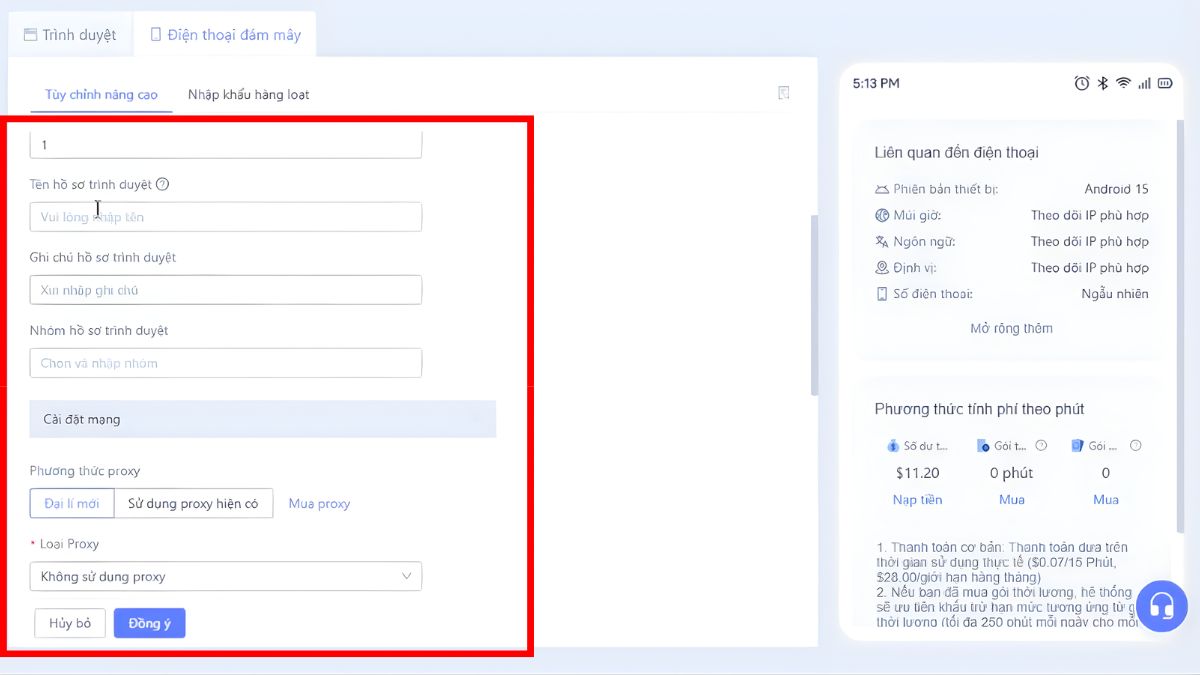Screen dimensions: 1200x675
Task: Click the alarm clock icon near 5:13 PM
Action: pos(1081,84)
